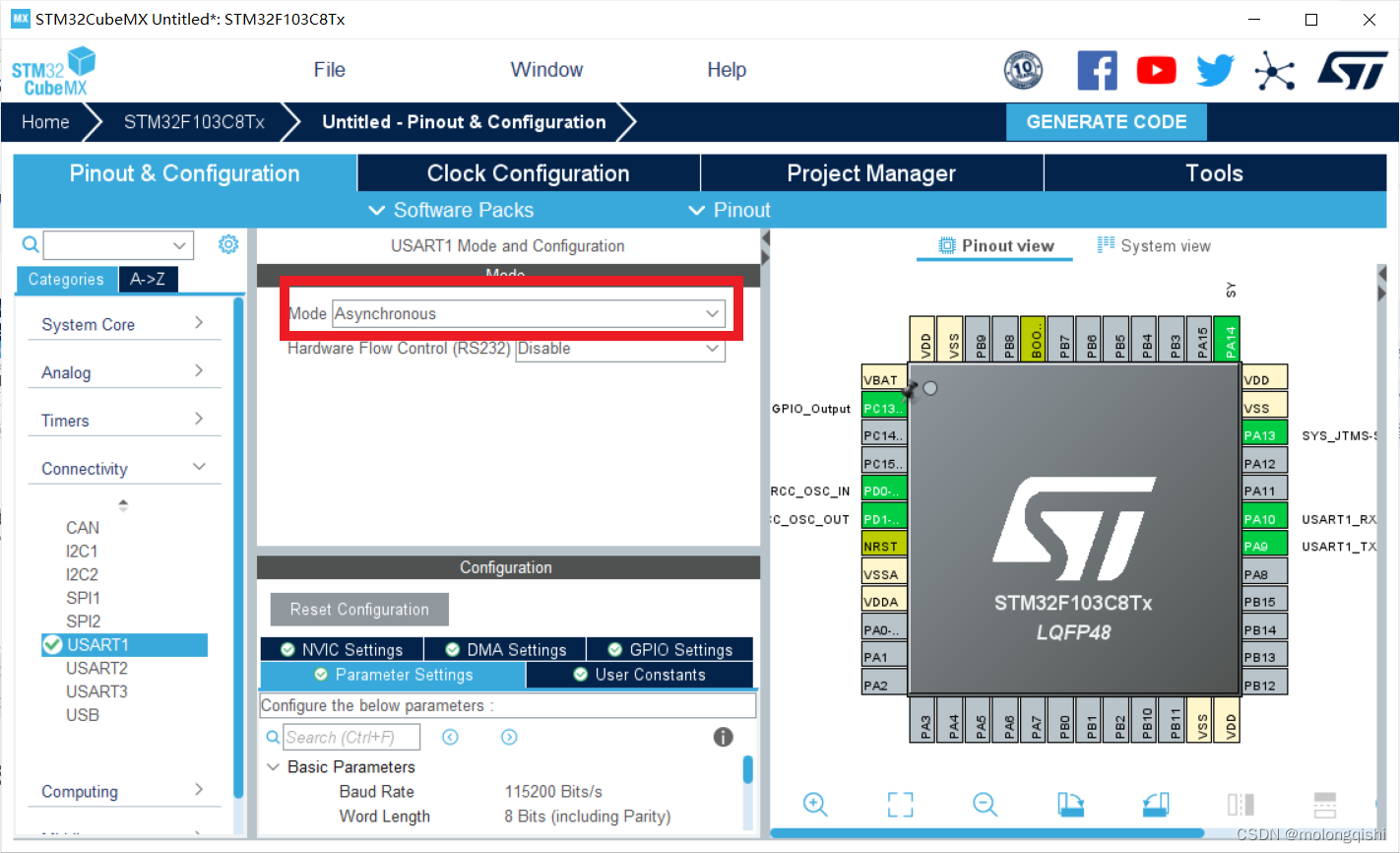Screen dimensions: 1400x853
Task: Open the User Constants tab
Action: pos(639,675)
